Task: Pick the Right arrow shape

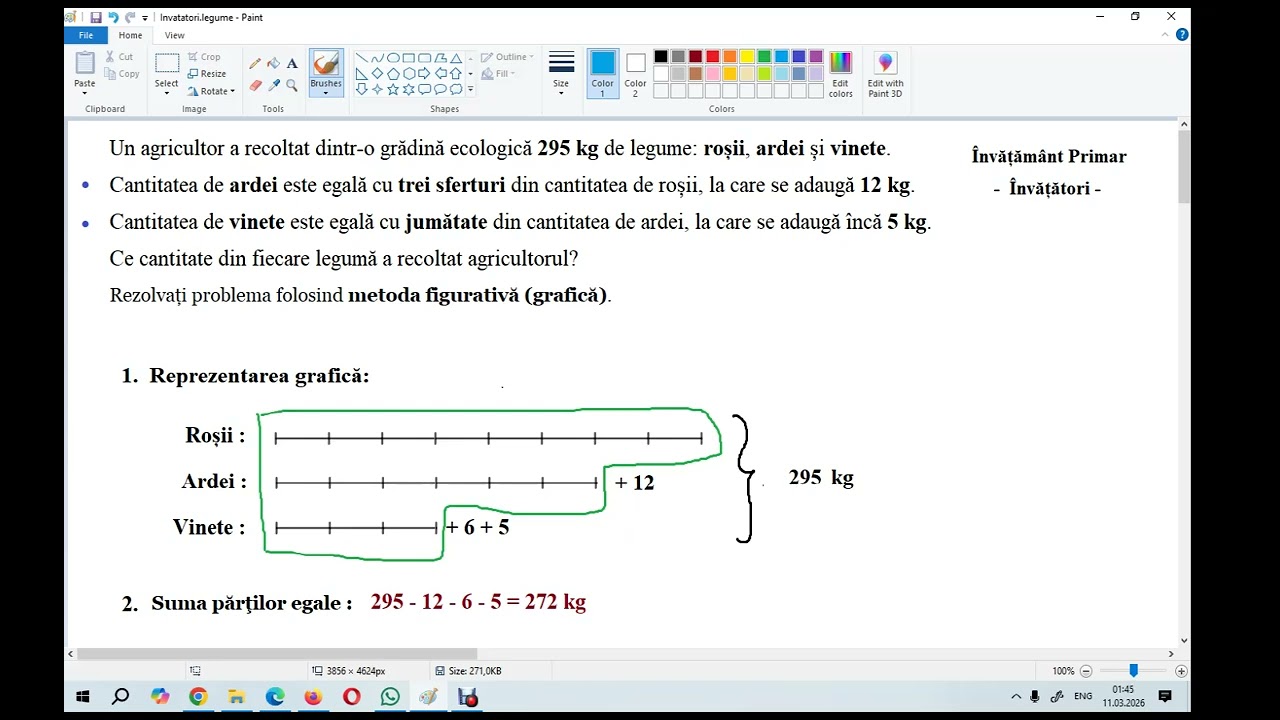Action: click(x=425, y=73)
